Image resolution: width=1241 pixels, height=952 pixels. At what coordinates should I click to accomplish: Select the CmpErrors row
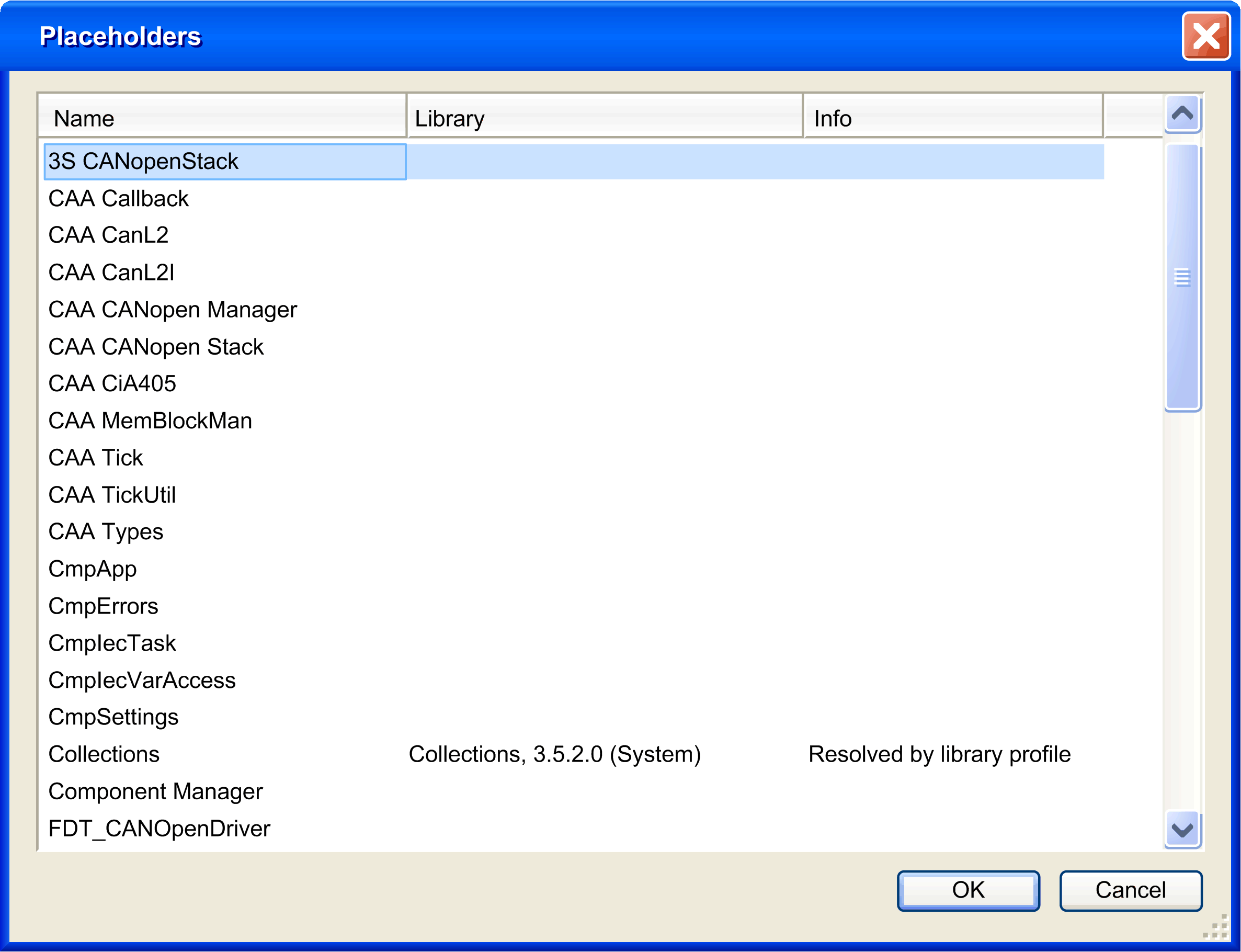[574, 606]
